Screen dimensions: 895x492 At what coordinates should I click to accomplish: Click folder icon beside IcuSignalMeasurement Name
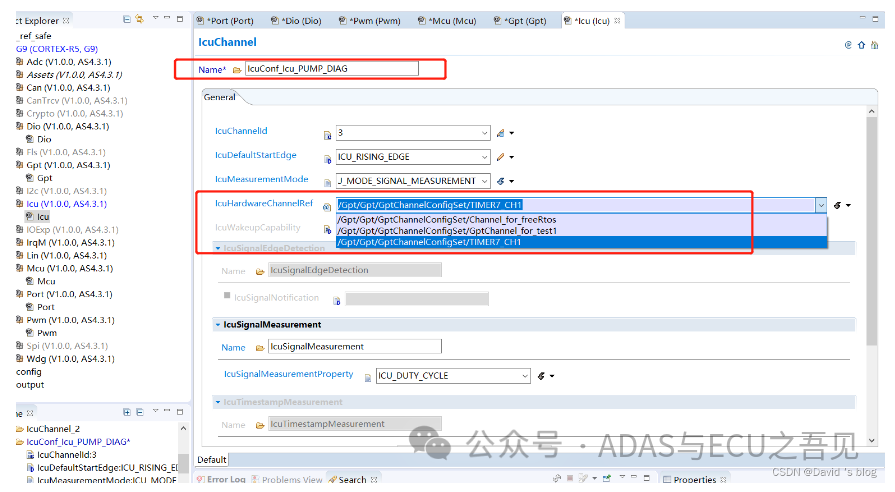point(260,348)
